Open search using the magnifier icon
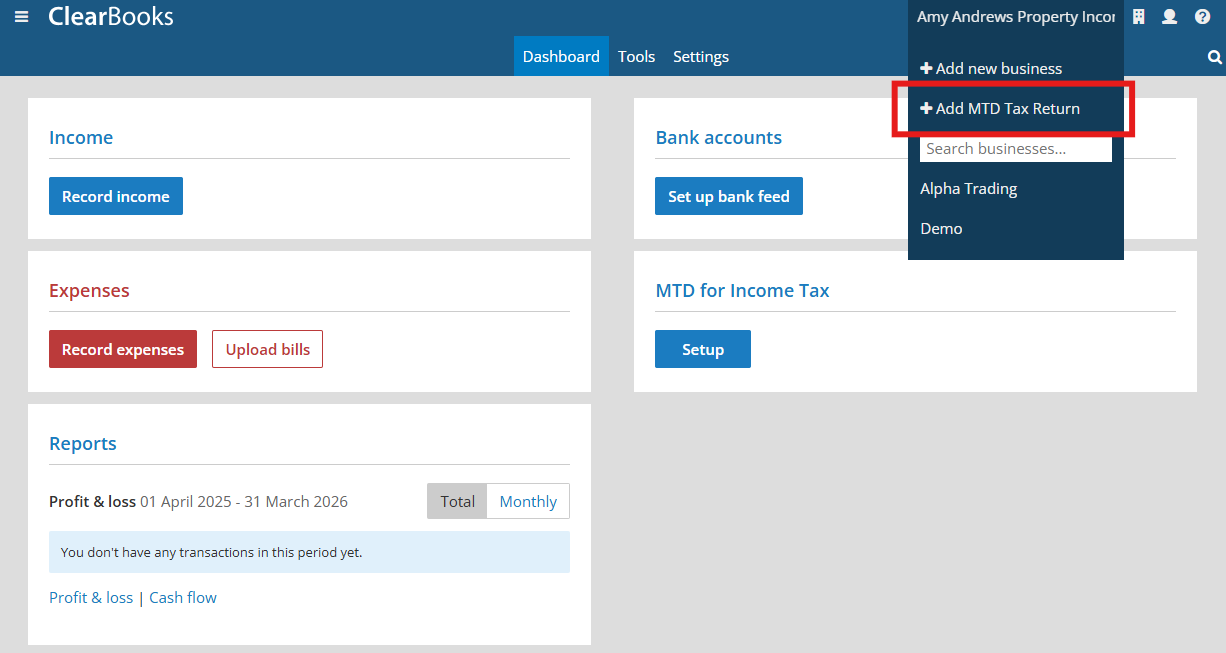Image resolution: width=1226 pixels, height=653 pixels. point(1213,57)
